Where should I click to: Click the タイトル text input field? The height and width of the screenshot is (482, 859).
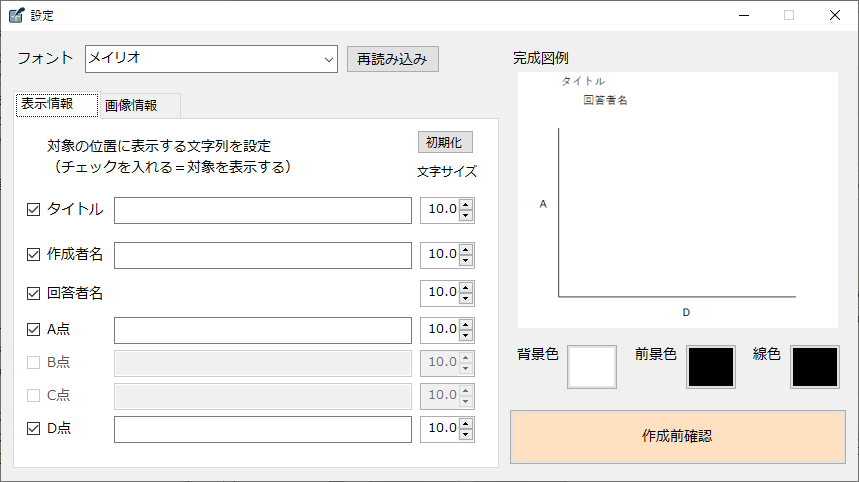[263, 210]
